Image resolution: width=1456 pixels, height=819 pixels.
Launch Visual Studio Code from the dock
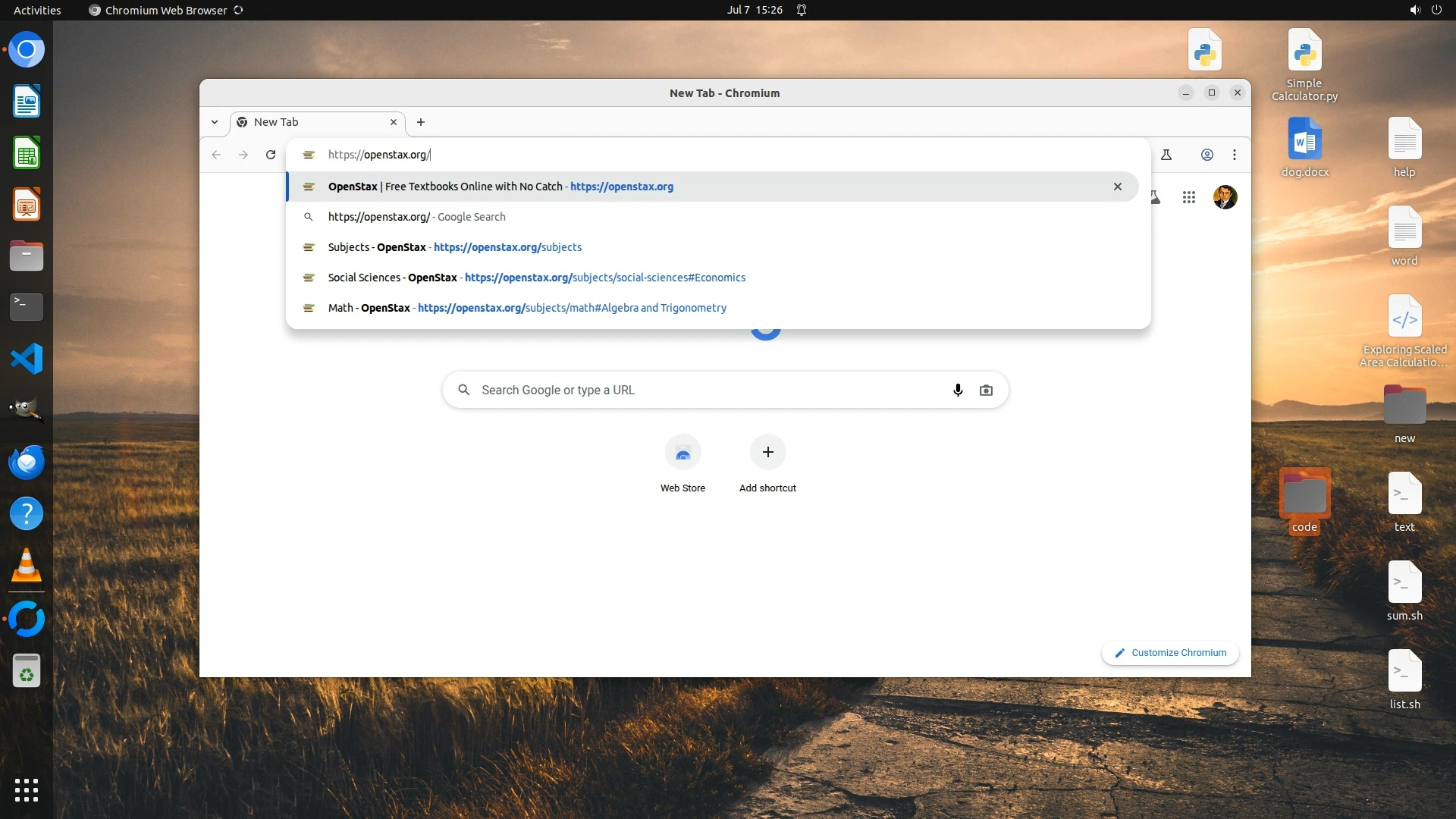click(x=27, y=359)
